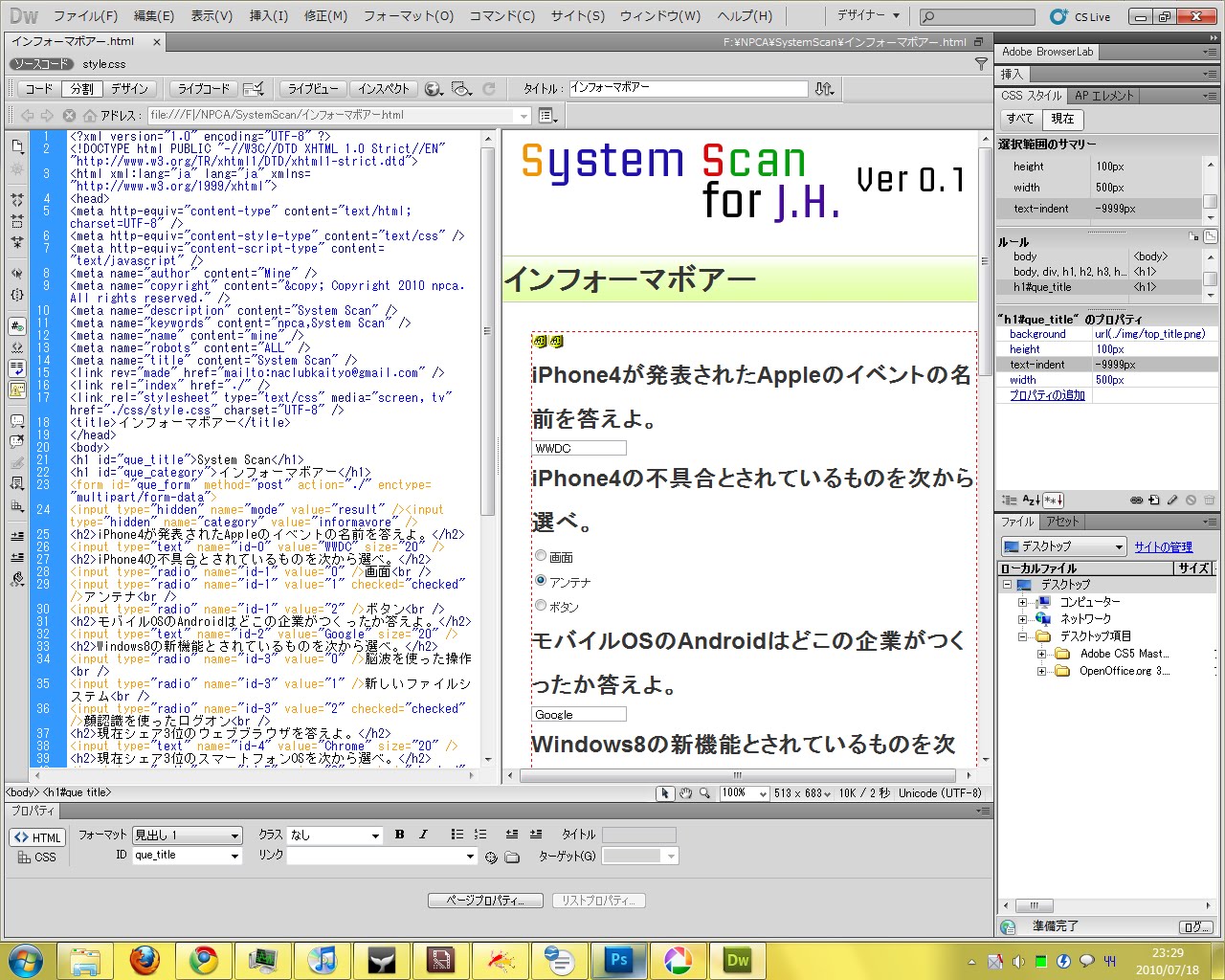Open the browse for link folder icon

click(512, 857)
